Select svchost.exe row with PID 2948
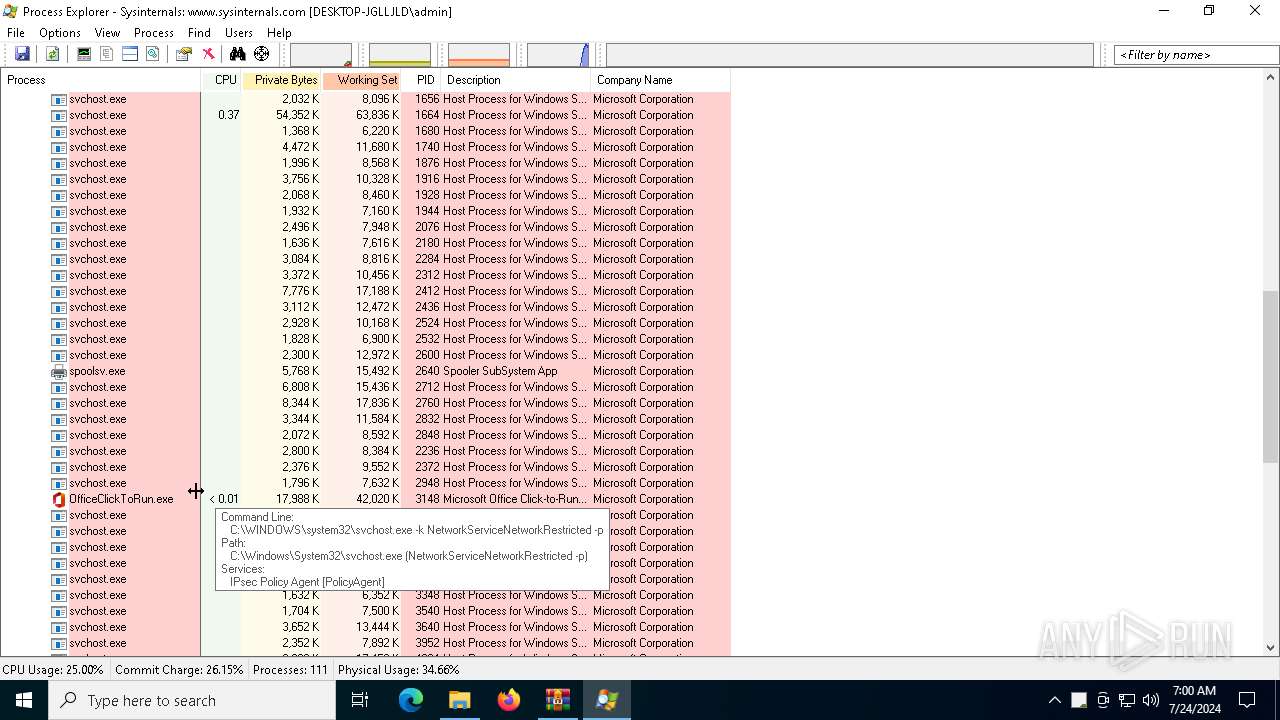 click(x=365, y=483)
